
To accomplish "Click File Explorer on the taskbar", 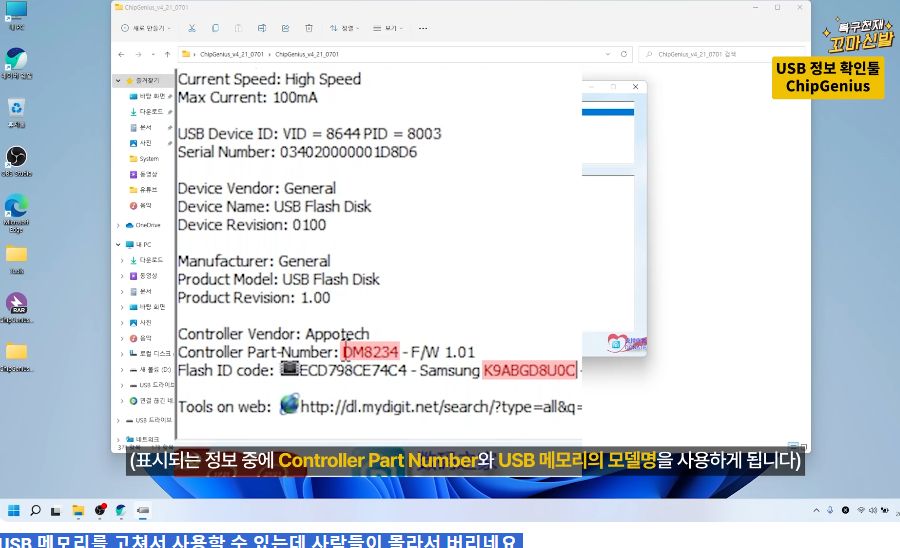I will point(78,510).
